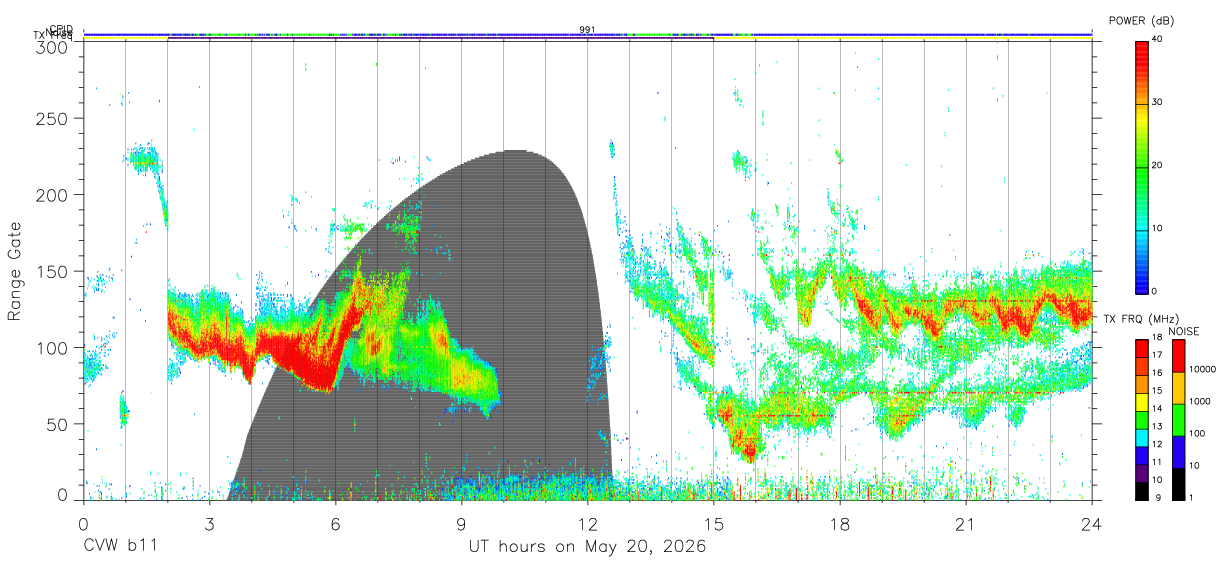1228x567 pixels.
Task: Click the 50 tick on Range Gate axis
Action: click(57, 424)
